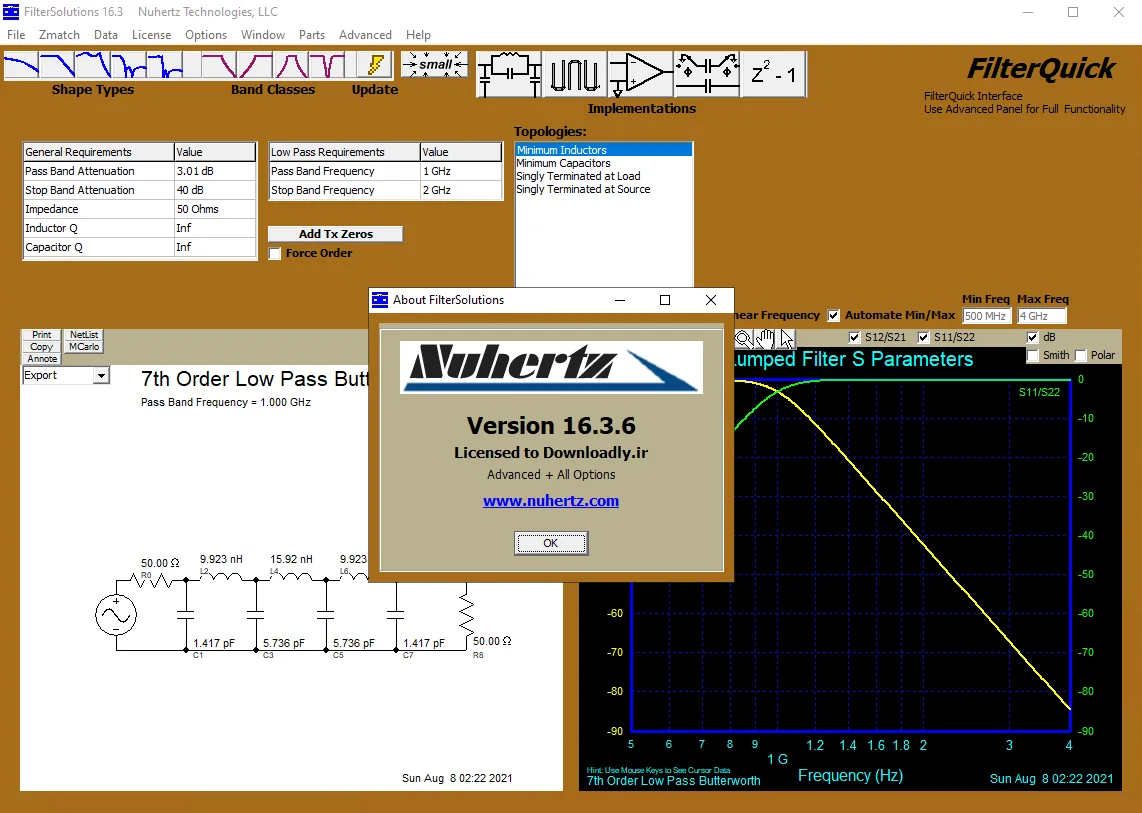Select the digital z² - 1 implementation
Screen dimensions: 1142x813
(x=773, y=74)
